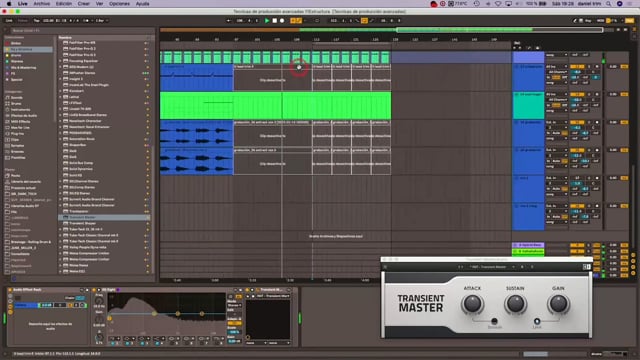The image size is (640, 360).
Task: Open the Drums browser category
Action: point(16,104)
